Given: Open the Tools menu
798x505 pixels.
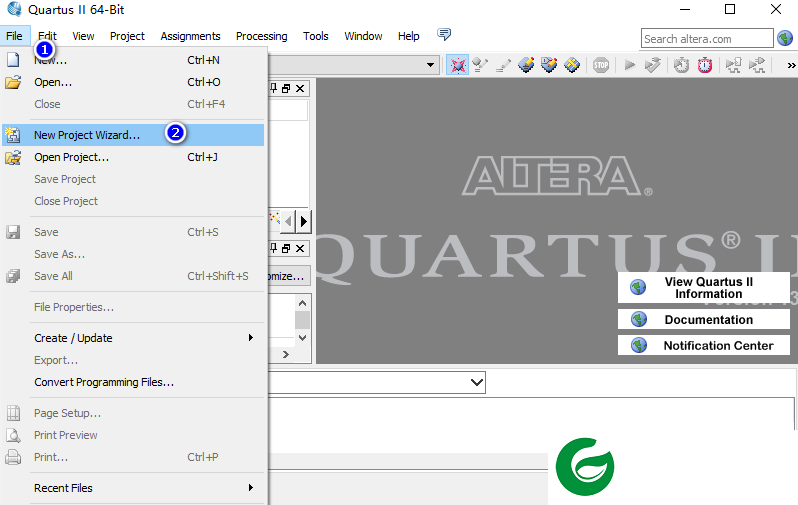Looking at the screenshot, I should tap(316, 36).
